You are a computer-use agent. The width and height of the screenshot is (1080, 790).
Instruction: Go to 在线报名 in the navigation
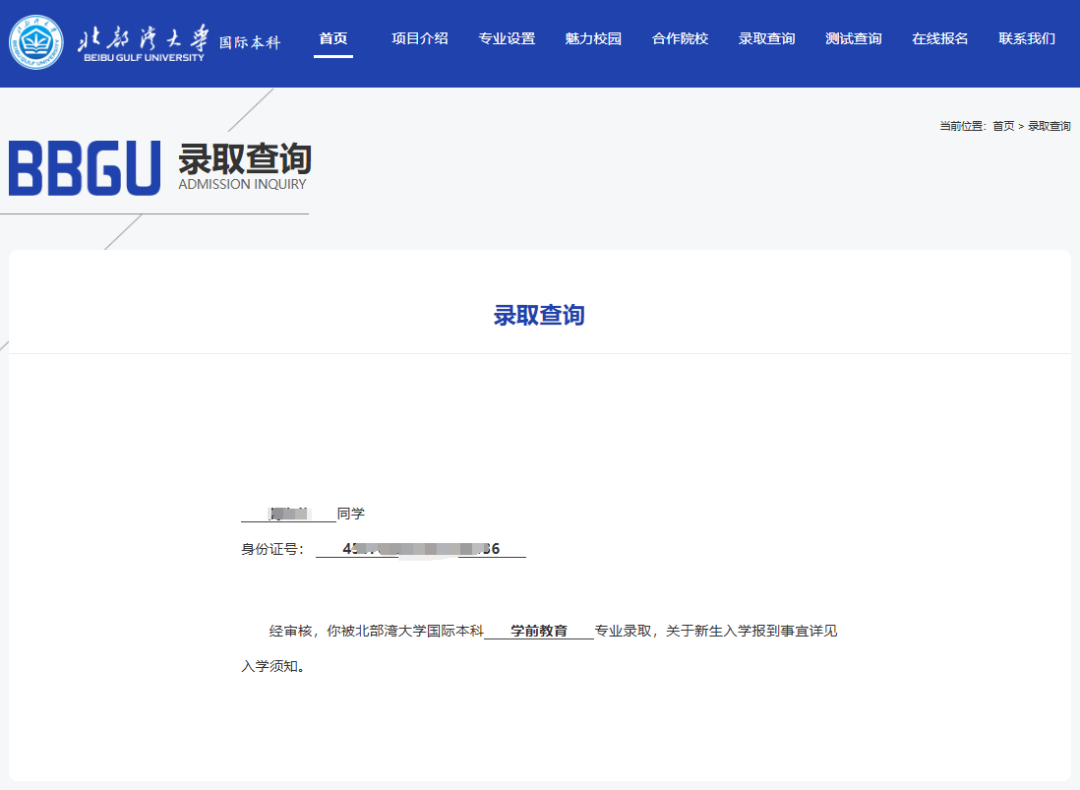coord(940,39)
